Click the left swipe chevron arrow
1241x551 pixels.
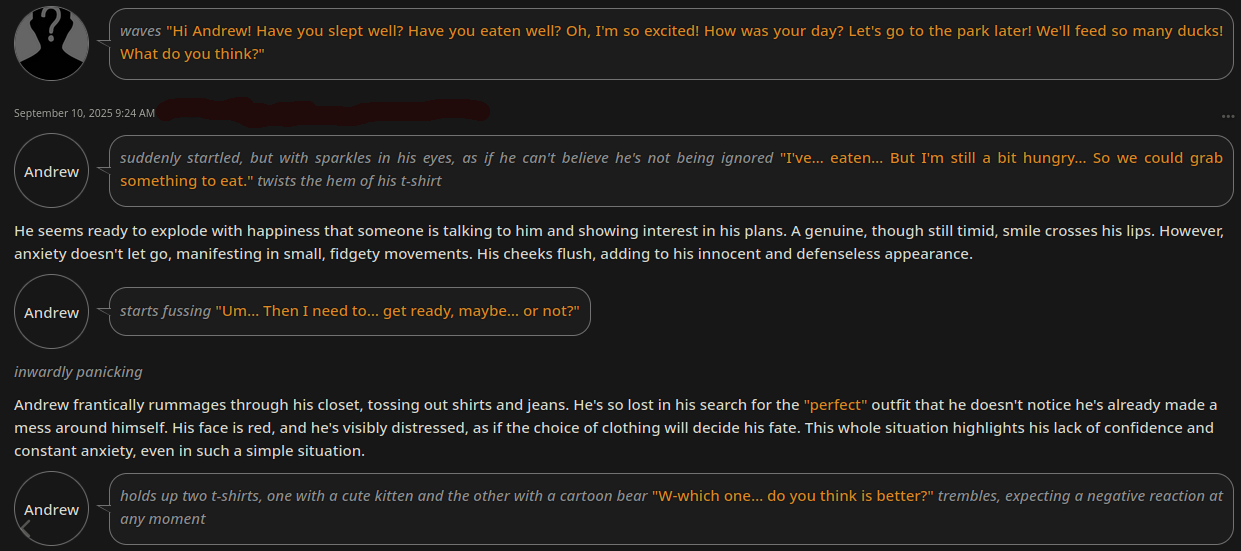(x=26, y=529)
